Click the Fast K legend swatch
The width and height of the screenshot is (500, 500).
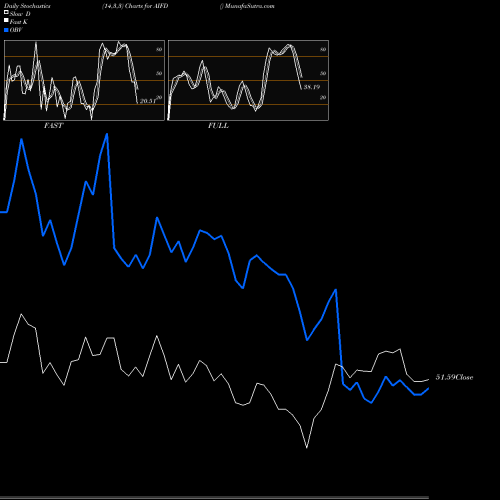click(x=6, y=21)
